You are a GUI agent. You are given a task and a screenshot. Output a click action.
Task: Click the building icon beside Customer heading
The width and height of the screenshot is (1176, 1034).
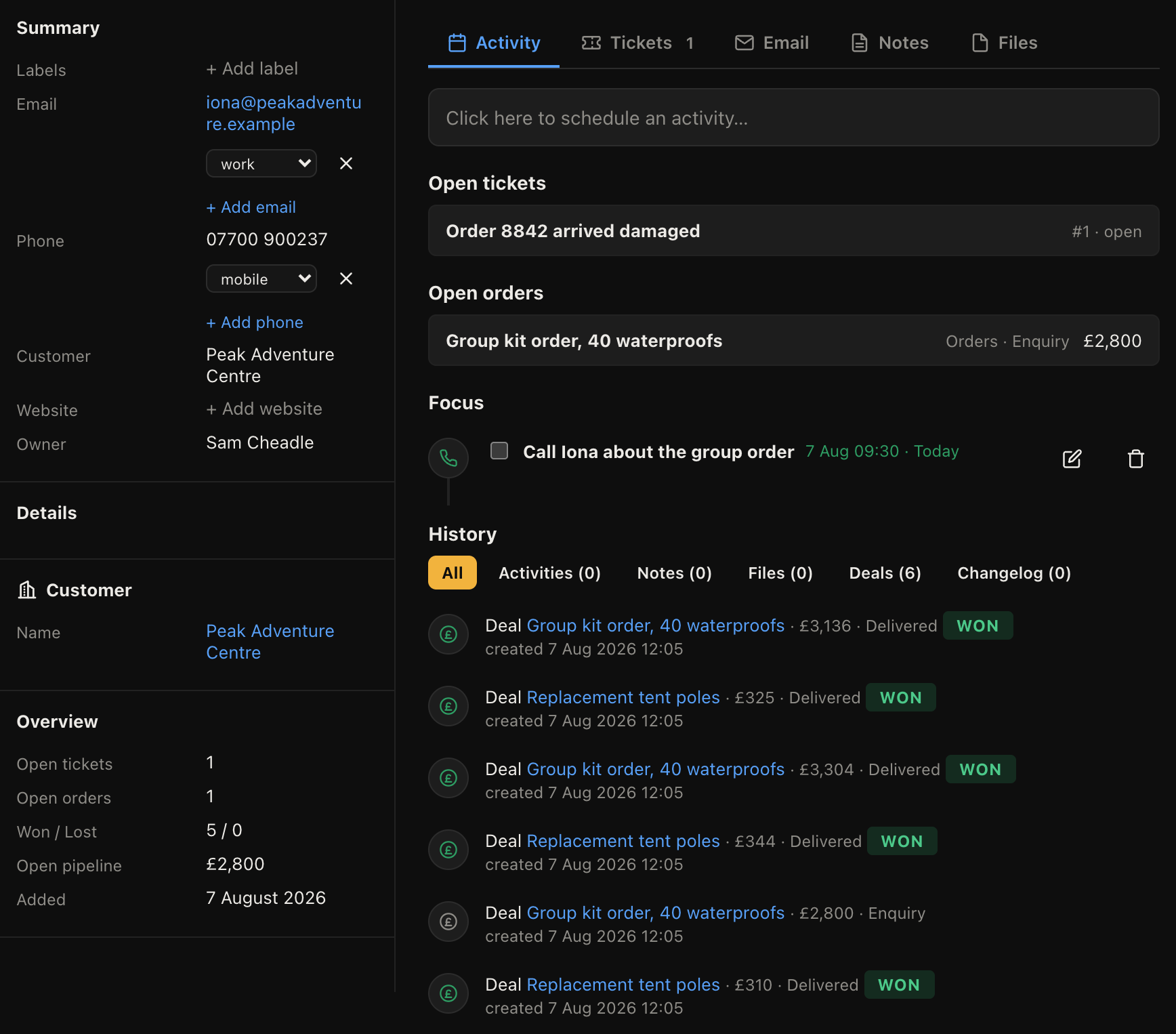tap(27, 590)
